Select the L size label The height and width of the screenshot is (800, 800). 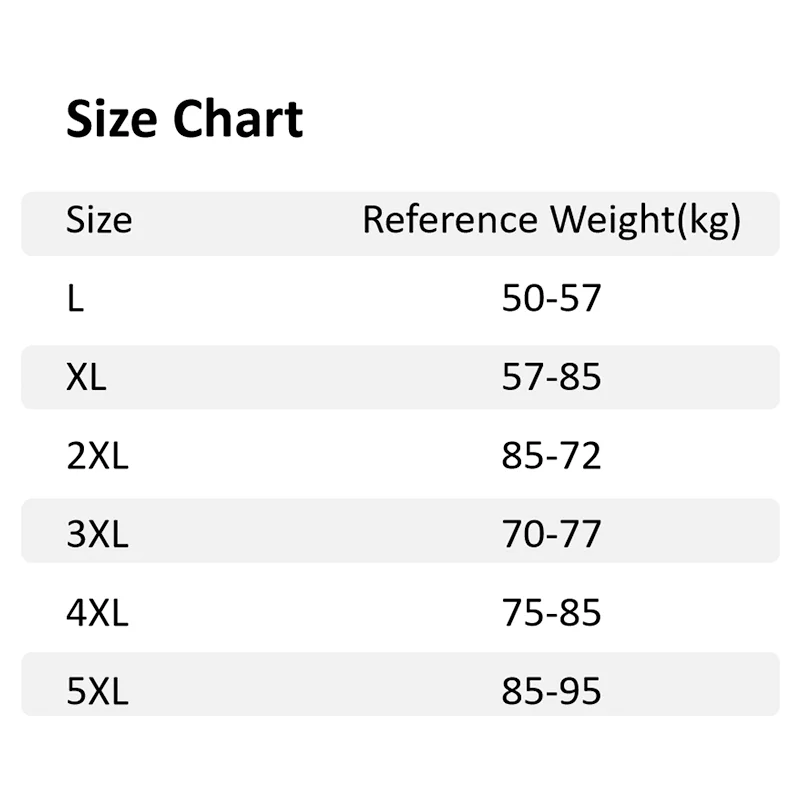pyautogui.click(x=75, y=299)
